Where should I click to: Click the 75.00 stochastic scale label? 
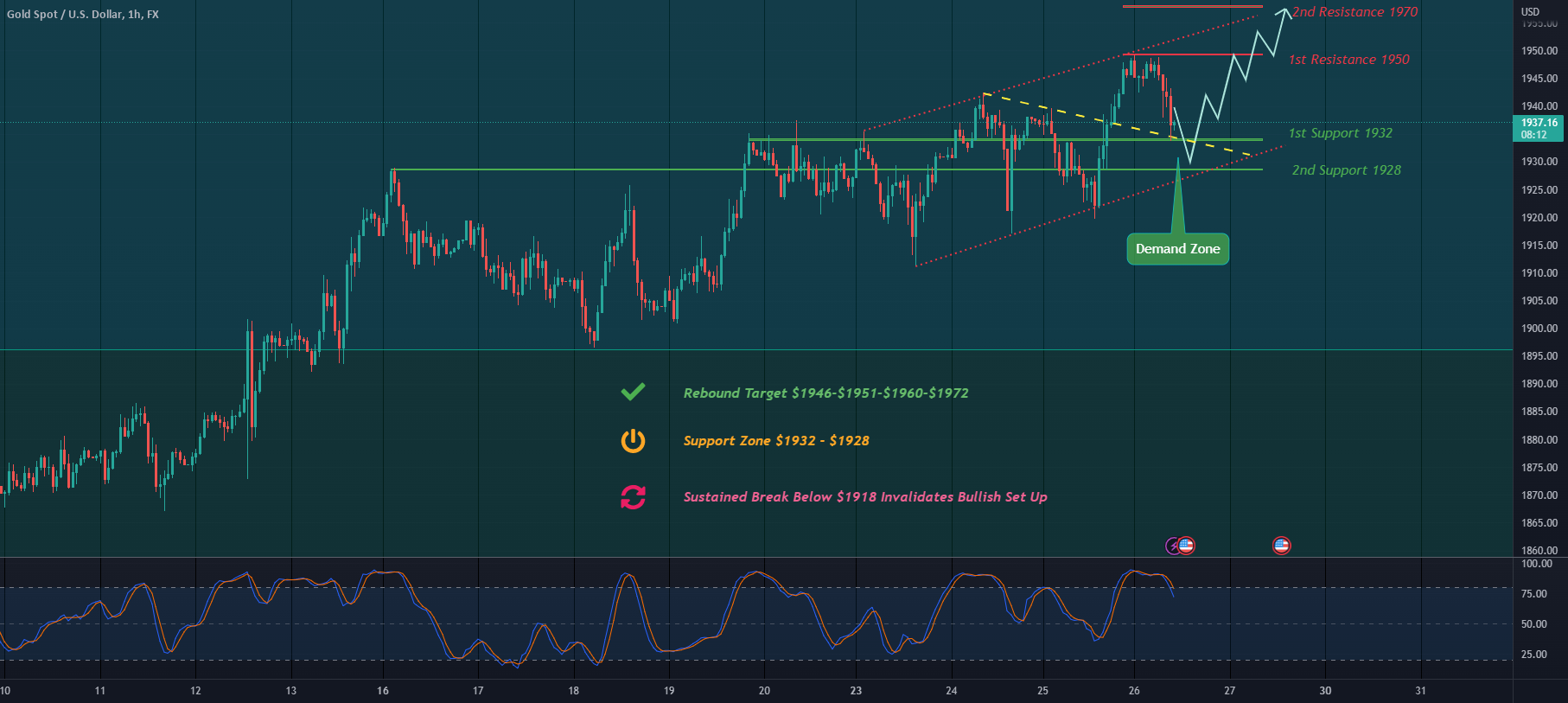(x=1534, y=594)
